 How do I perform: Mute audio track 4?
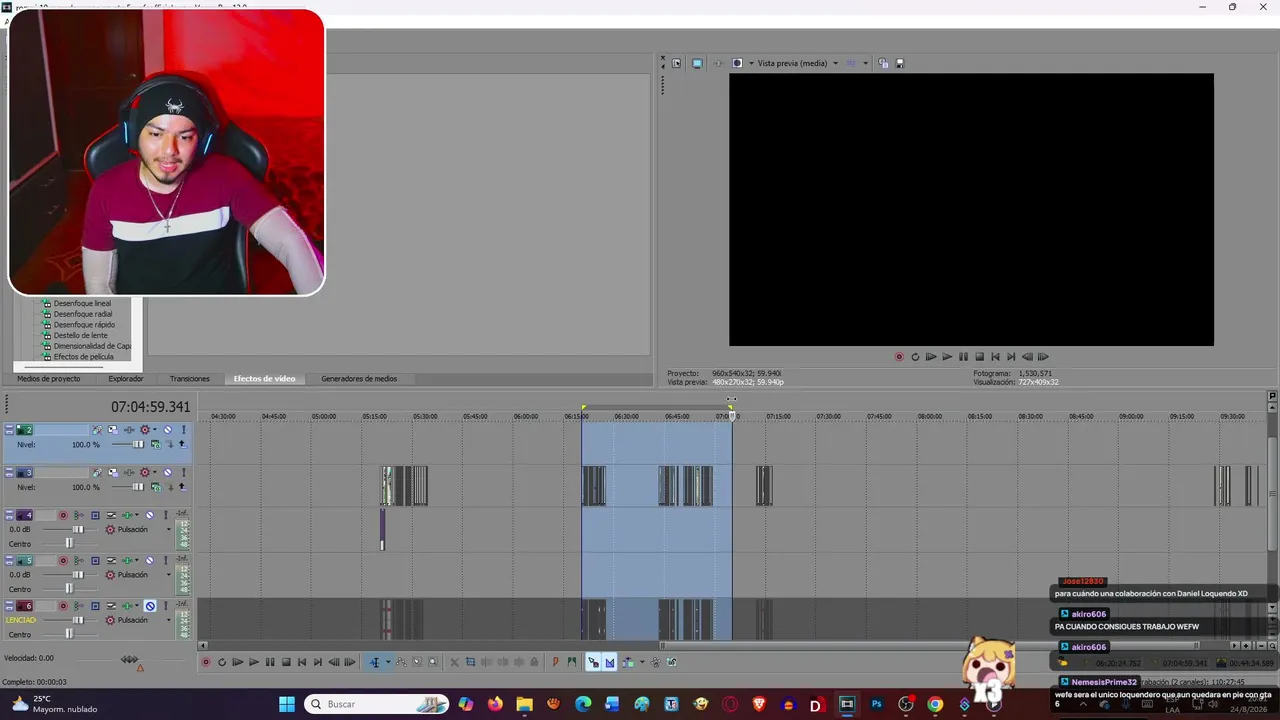tap(149, 516)
